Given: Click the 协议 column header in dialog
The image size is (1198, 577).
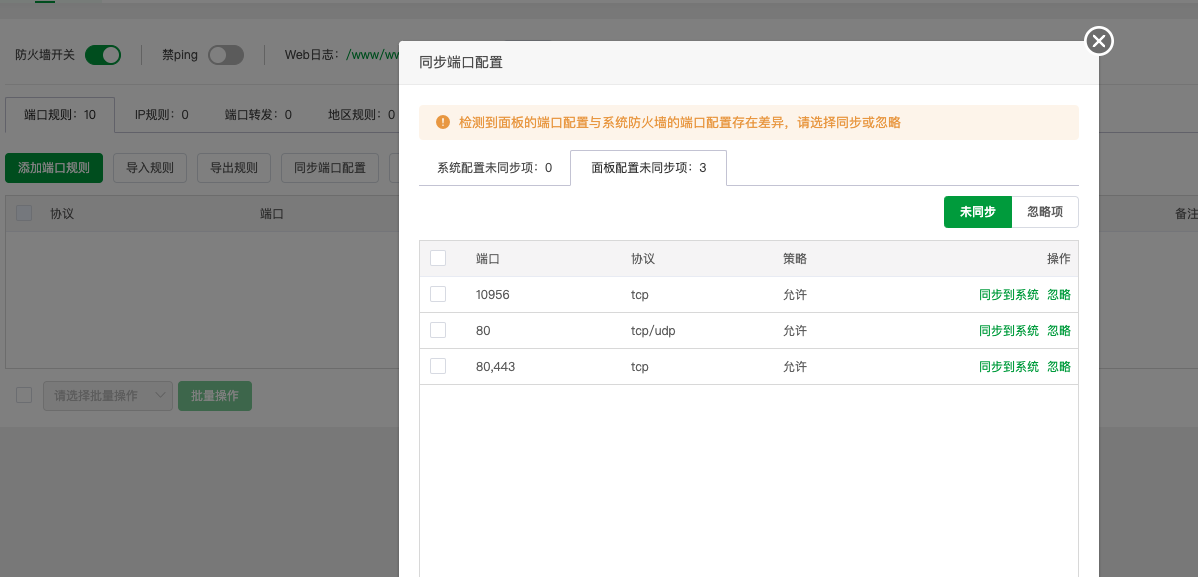Looking at the screenshot, I should pyautogui.click(x=643, y=258).
